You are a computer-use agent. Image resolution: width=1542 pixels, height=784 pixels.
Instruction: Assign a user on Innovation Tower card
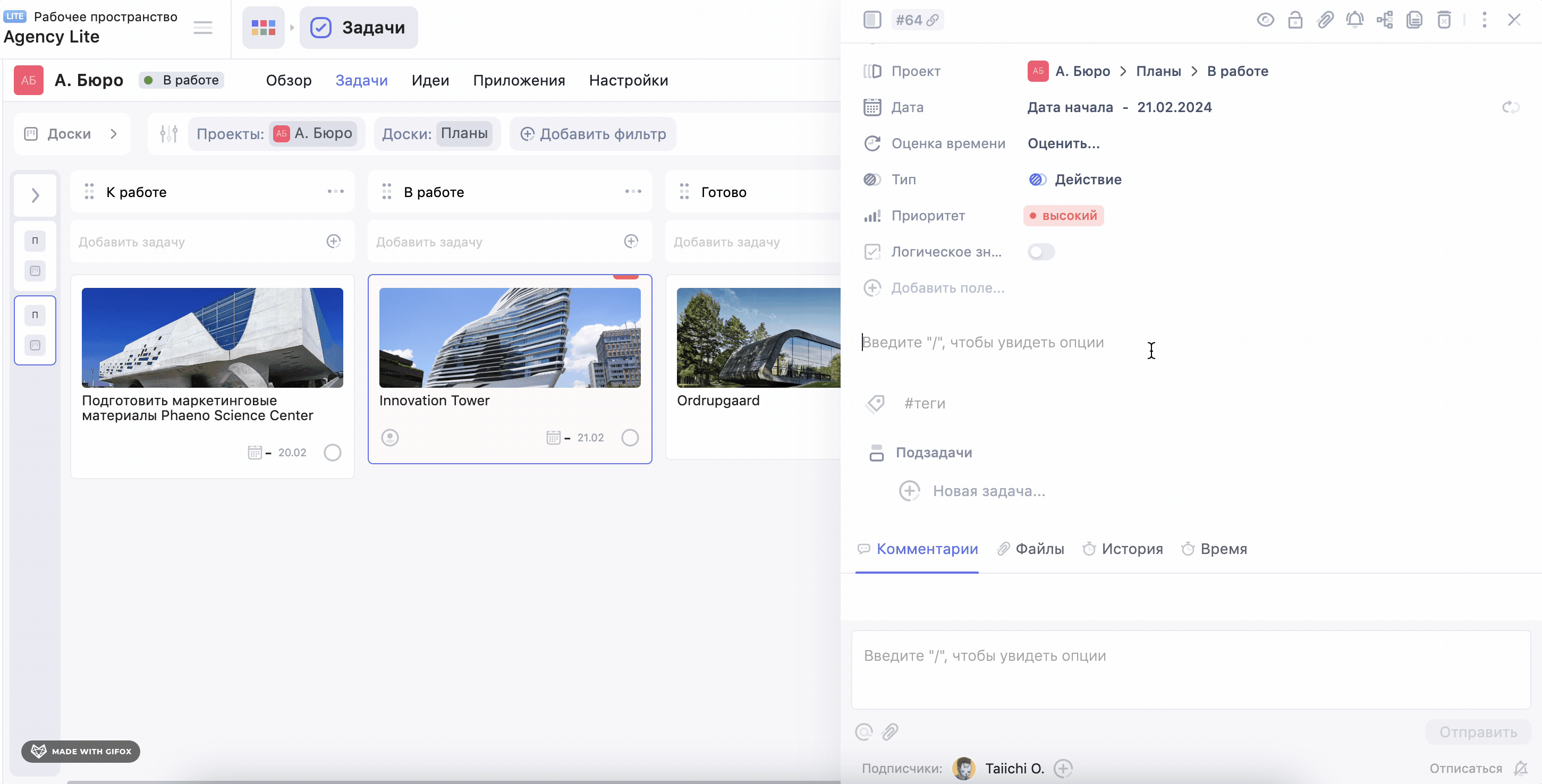(x=389, y=438)
